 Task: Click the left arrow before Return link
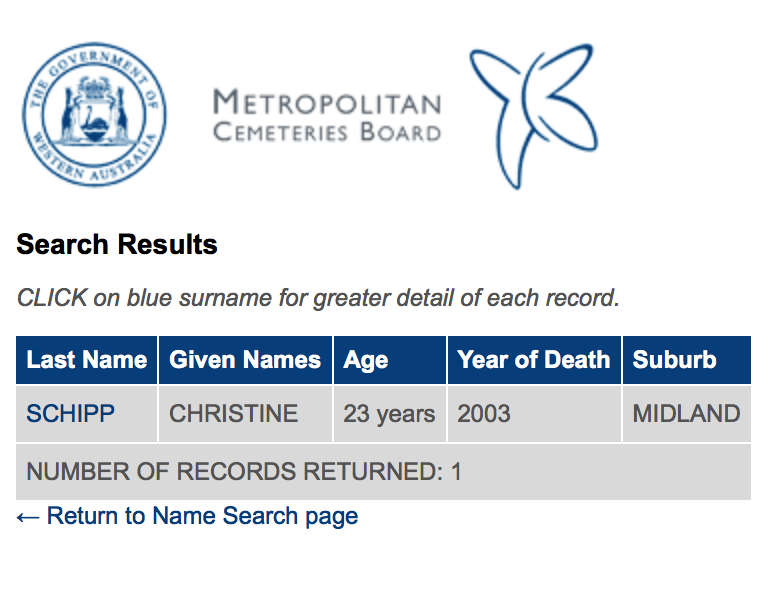tap(28, 516)
